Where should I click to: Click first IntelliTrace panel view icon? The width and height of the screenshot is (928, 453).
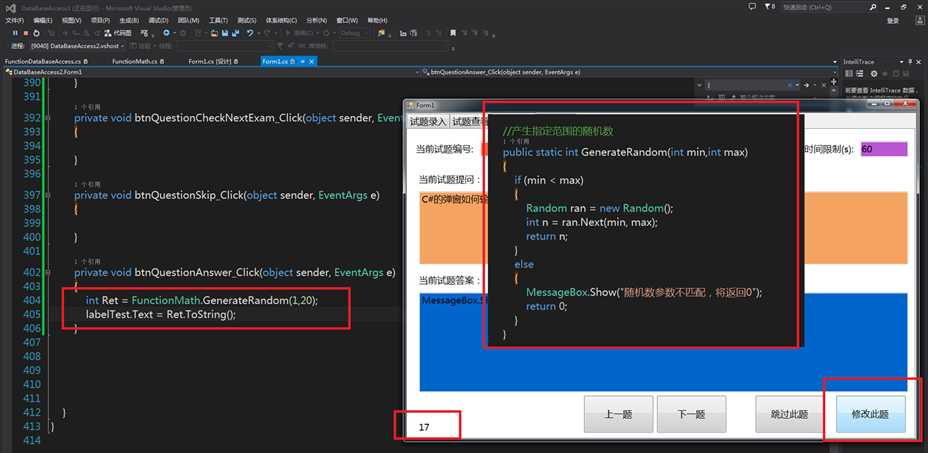(849, 73)
